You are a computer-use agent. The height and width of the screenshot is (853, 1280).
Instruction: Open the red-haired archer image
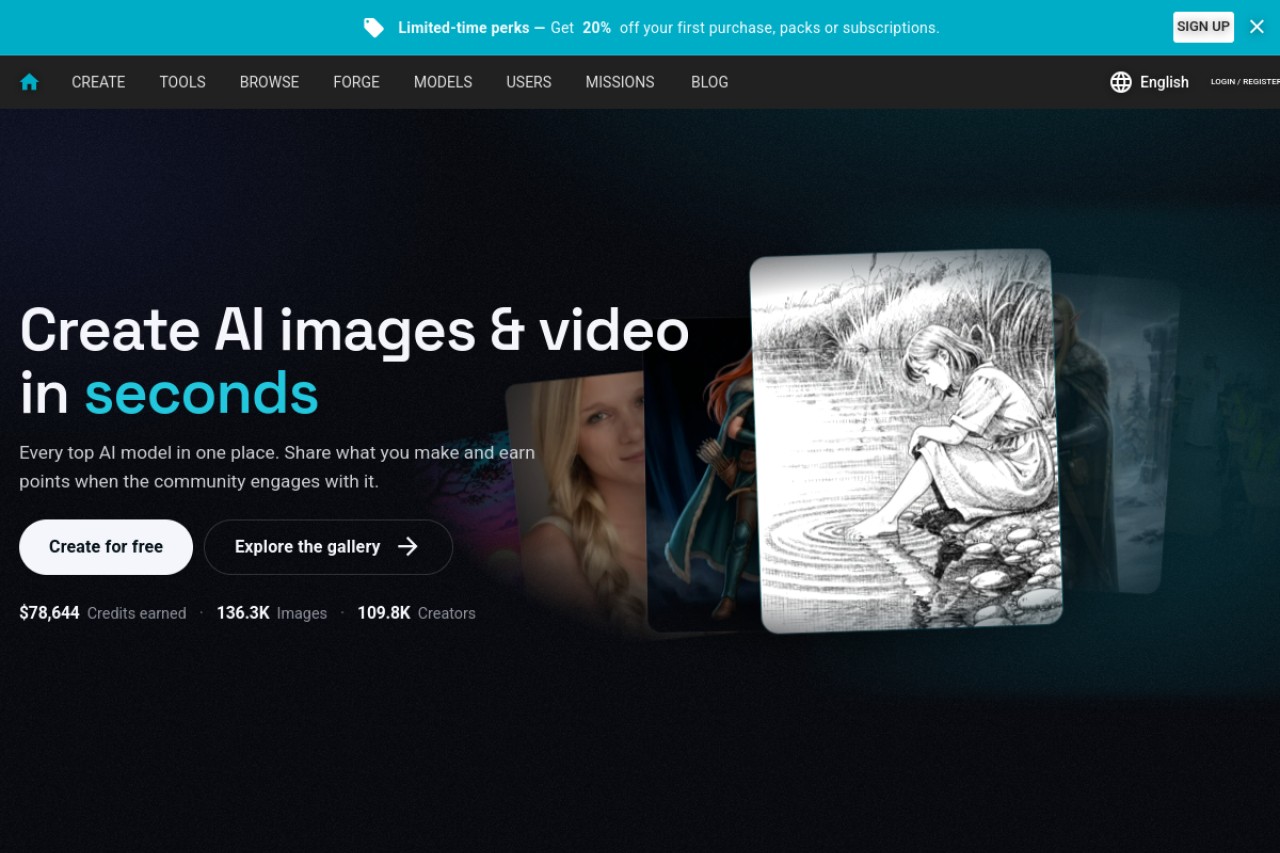(698, 476)
